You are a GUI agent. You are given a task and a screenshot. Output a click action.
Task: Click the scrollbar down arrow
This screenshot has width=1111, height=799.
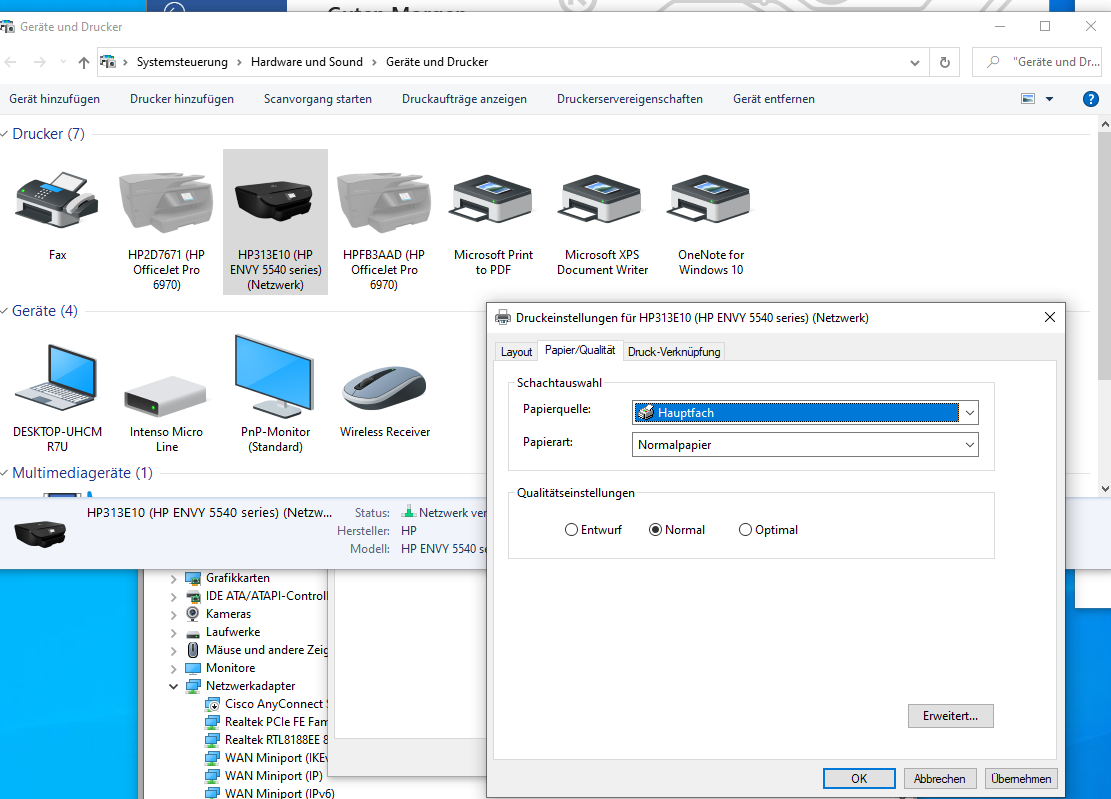[x=1105, y=489]
